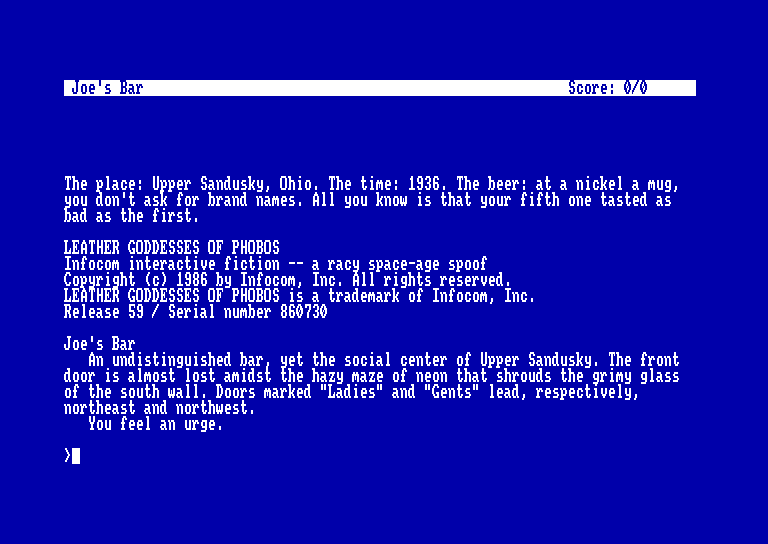
Task: Click 'bad as the first.' text
Action: [x=131, y=216]
